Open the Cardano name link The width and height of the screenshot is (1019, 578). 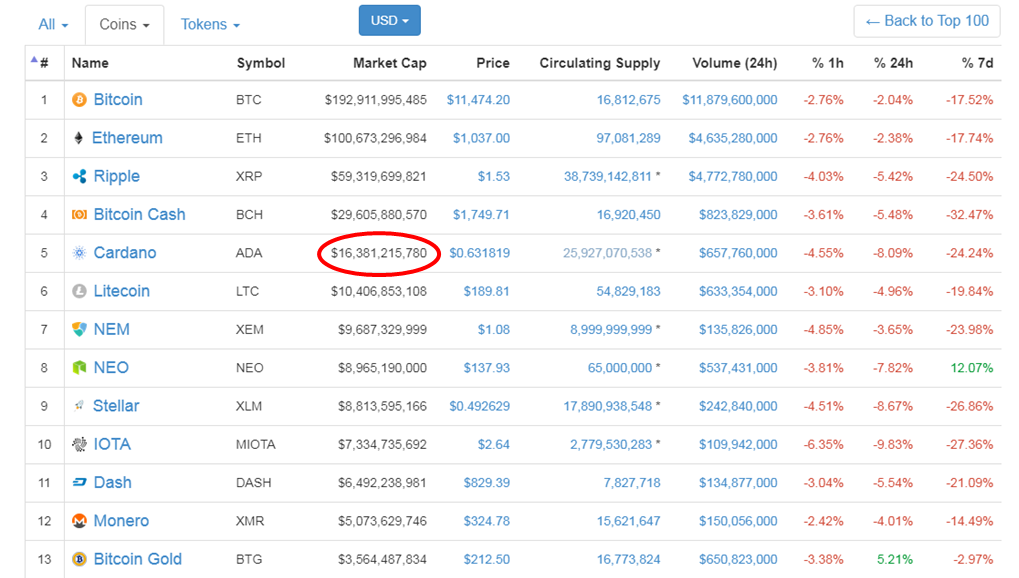tap(125, 253)
